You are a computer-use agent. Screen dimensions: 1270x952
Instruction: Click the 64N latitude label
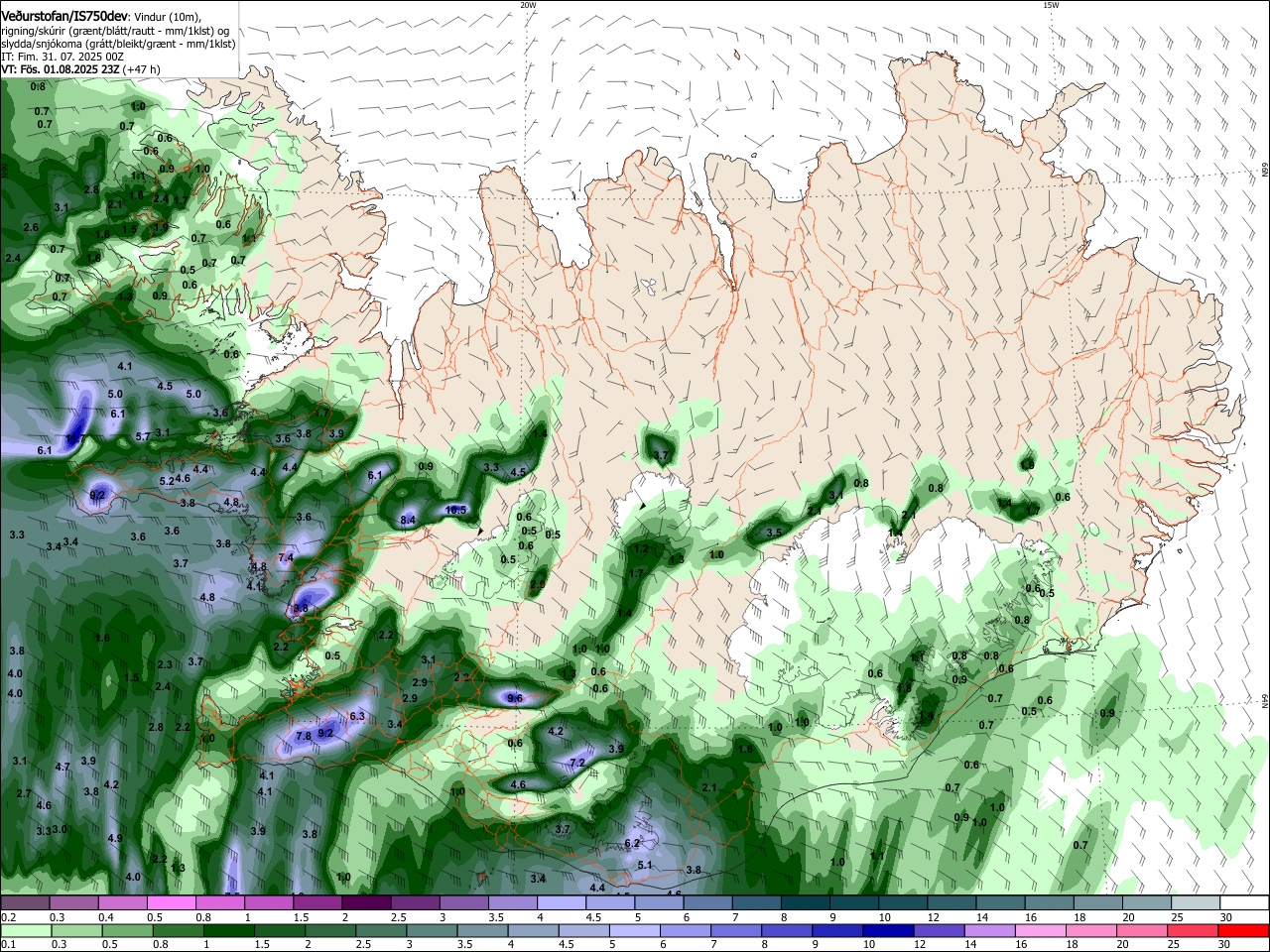1265,701
